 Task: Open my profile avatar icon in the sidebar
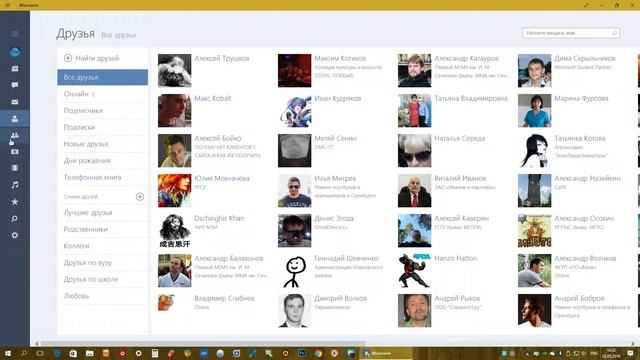[x=15, y=52]
